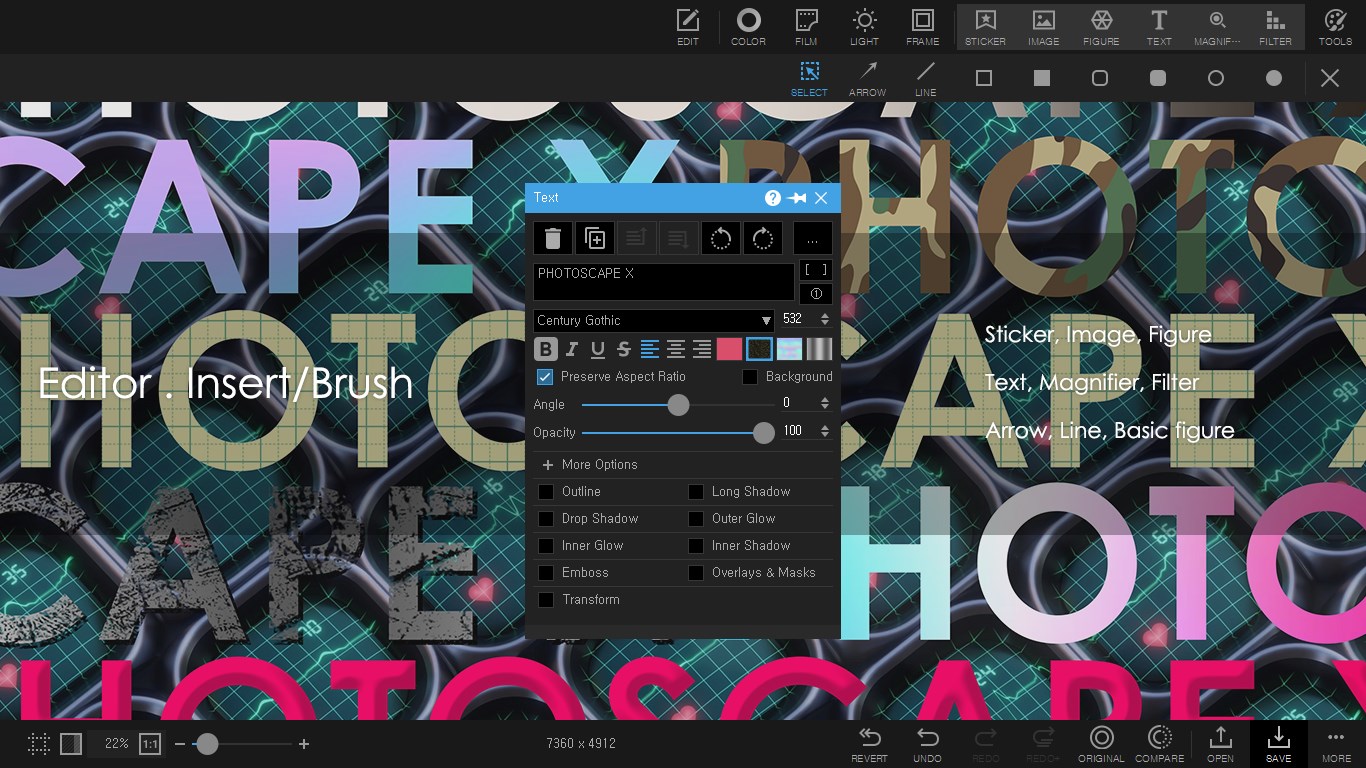Select the Magnifier tool
Image resolution: width=1366 pixels, height=768 pixels.
1217,26
